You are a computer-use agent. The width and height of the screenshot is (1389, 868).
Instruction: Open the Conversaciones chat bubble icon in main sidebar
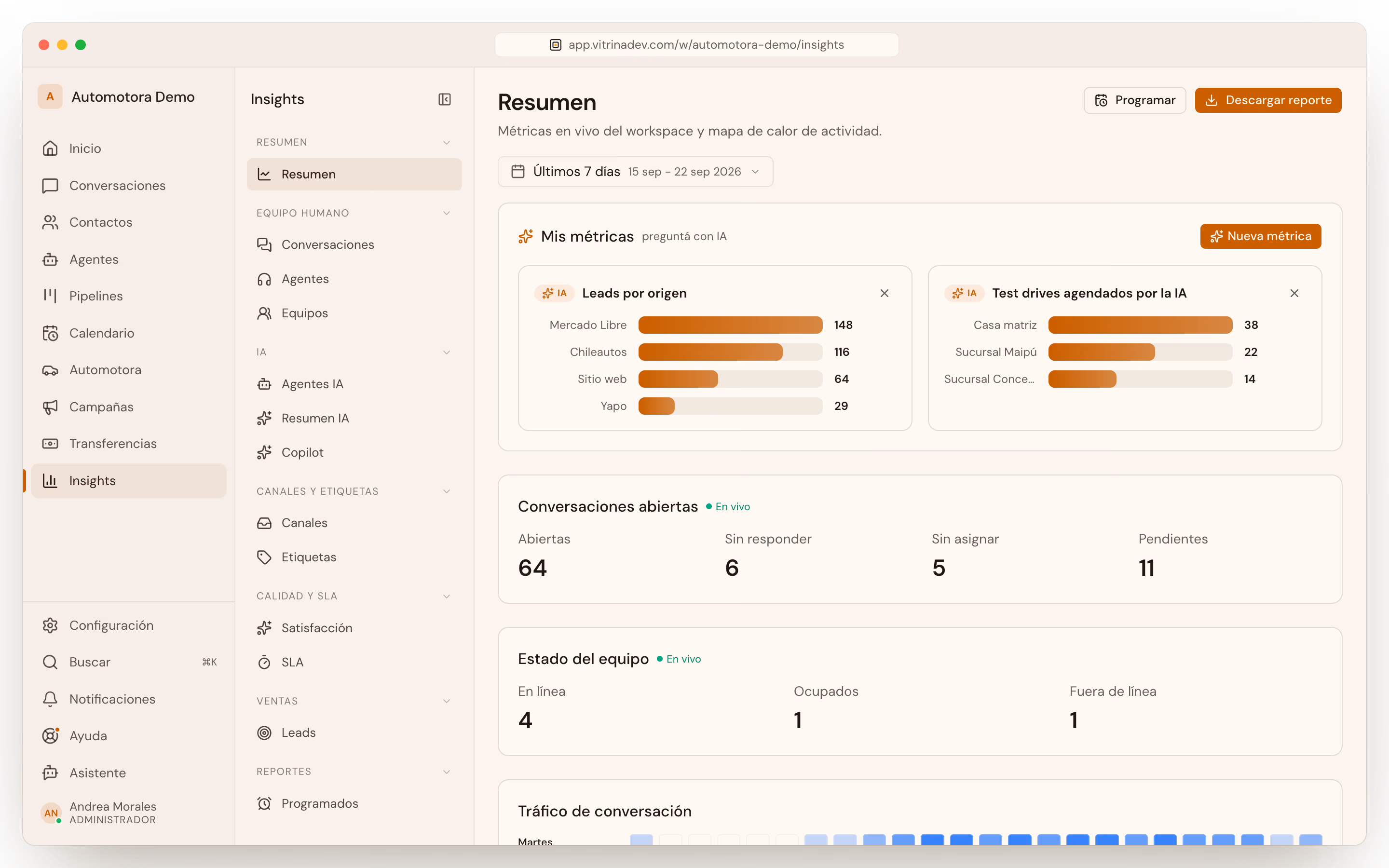pyautogui.click(x=50, y=186)
